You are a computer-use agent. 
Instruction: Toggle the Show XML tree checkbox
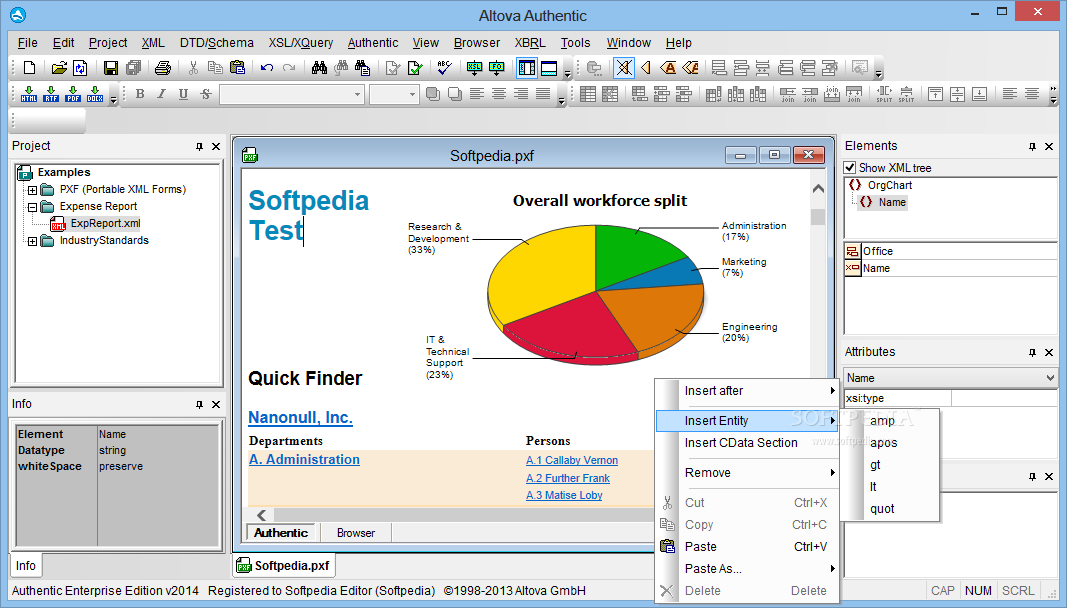[x=850, y=167]
